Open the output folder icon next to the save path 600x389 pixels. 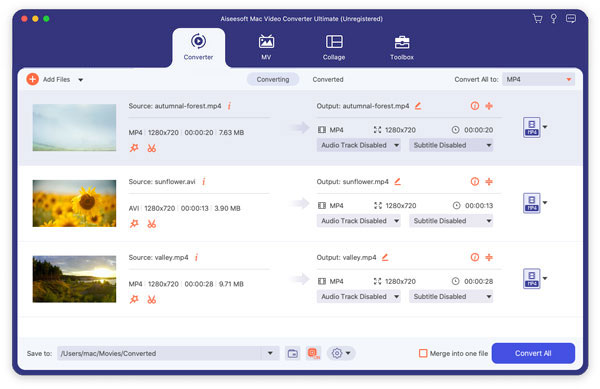point(293,353)
